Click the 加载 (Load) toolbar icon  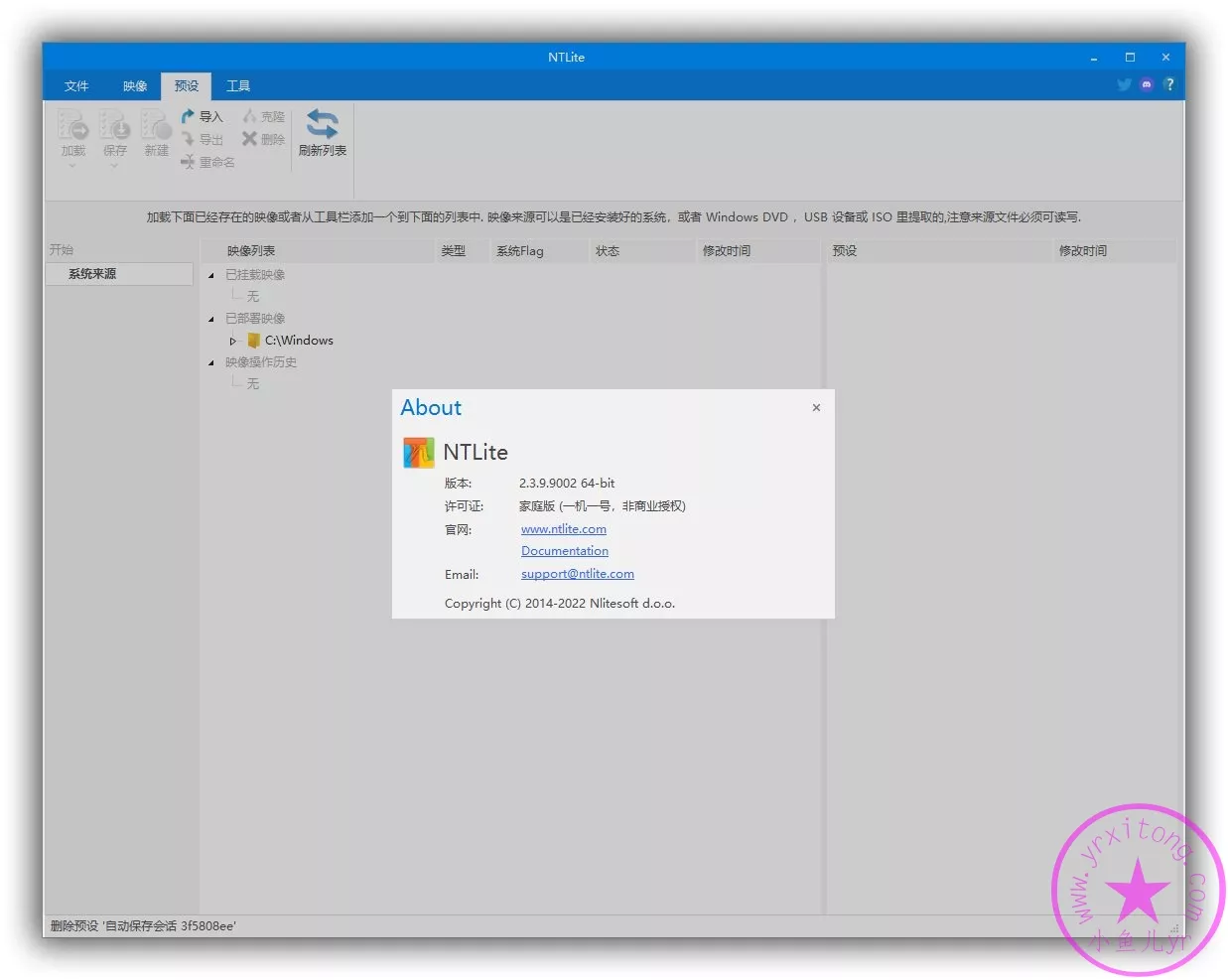click(x=72, y=125)
